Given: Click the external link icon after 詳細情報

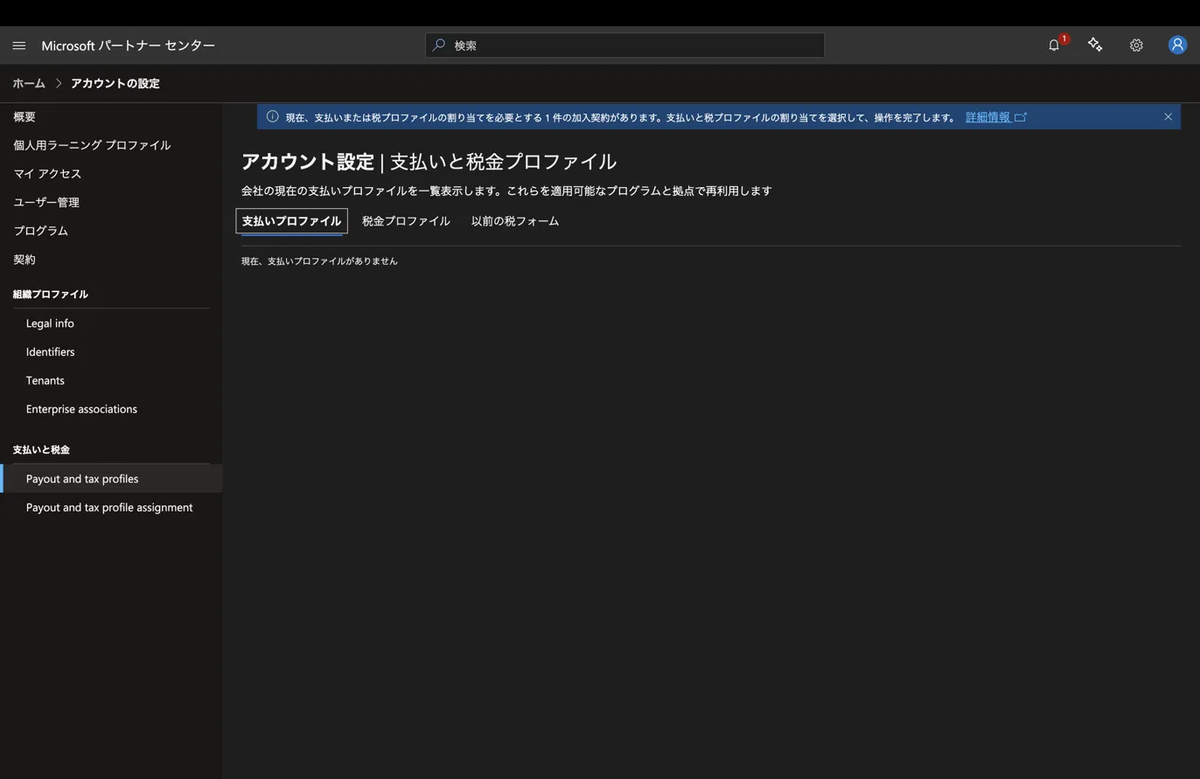Looking at the screenshot, I should [x=1021, y=117].
